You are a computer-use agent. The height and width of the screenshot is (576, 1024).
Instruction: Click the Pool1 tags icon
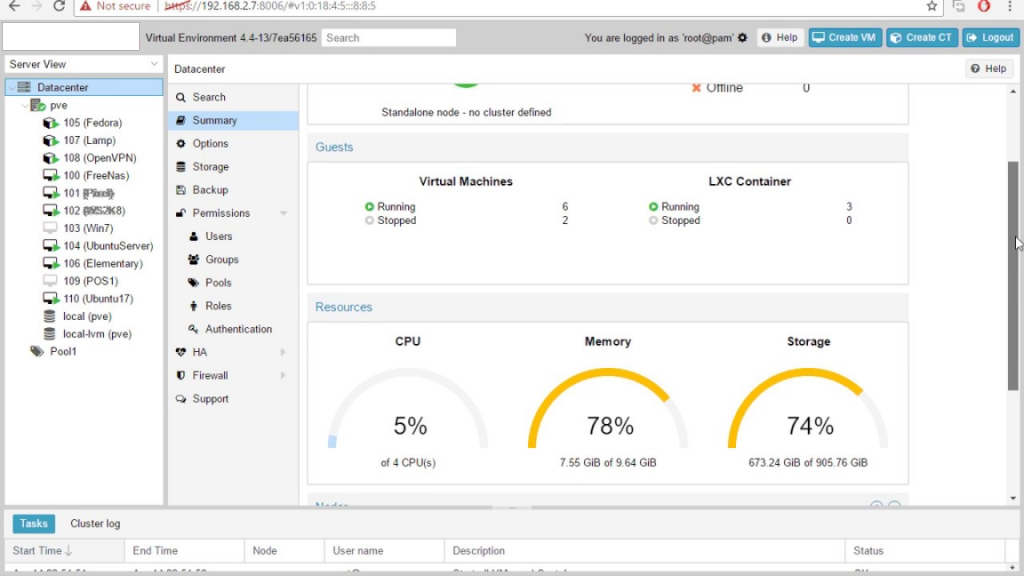37,352
